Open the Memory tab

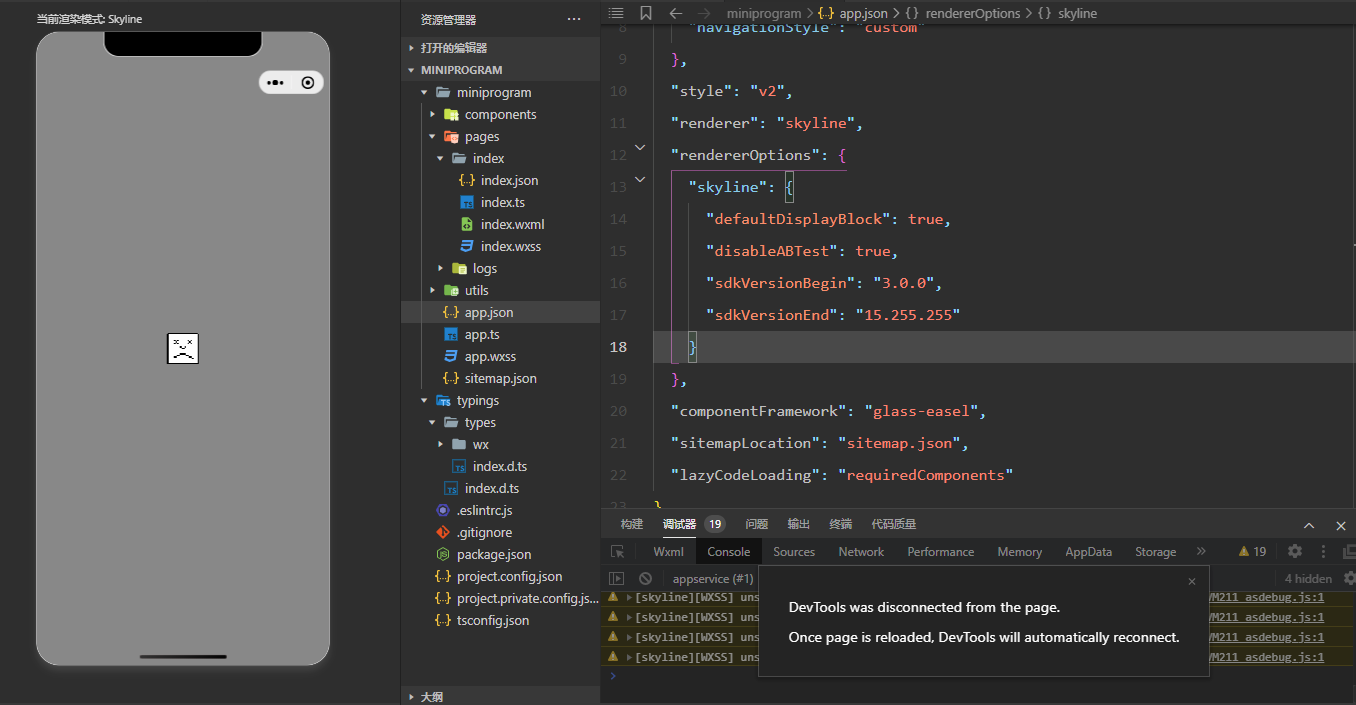pos(1020,552)
